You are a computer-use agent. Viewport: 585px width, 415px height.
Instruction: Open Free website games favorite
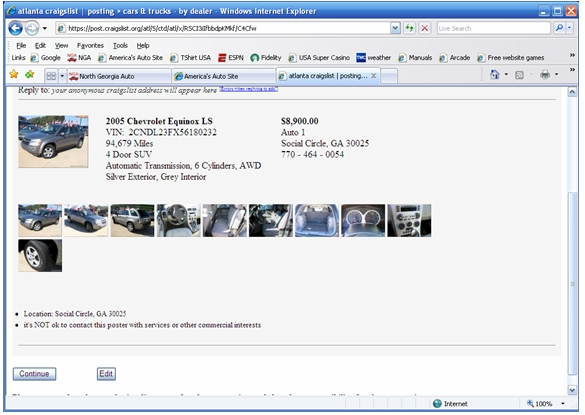(x=511, y=58)
